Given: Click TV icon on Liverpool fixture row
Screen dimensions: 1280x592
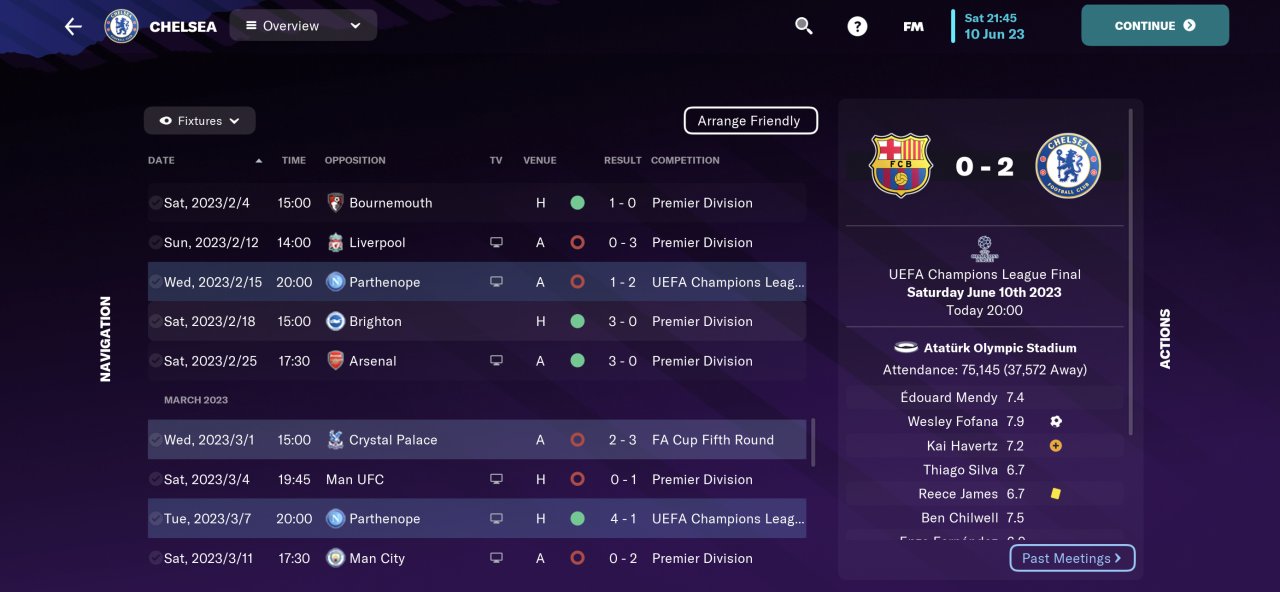Looking at the screenshot, I should click(x=496, y=242).
